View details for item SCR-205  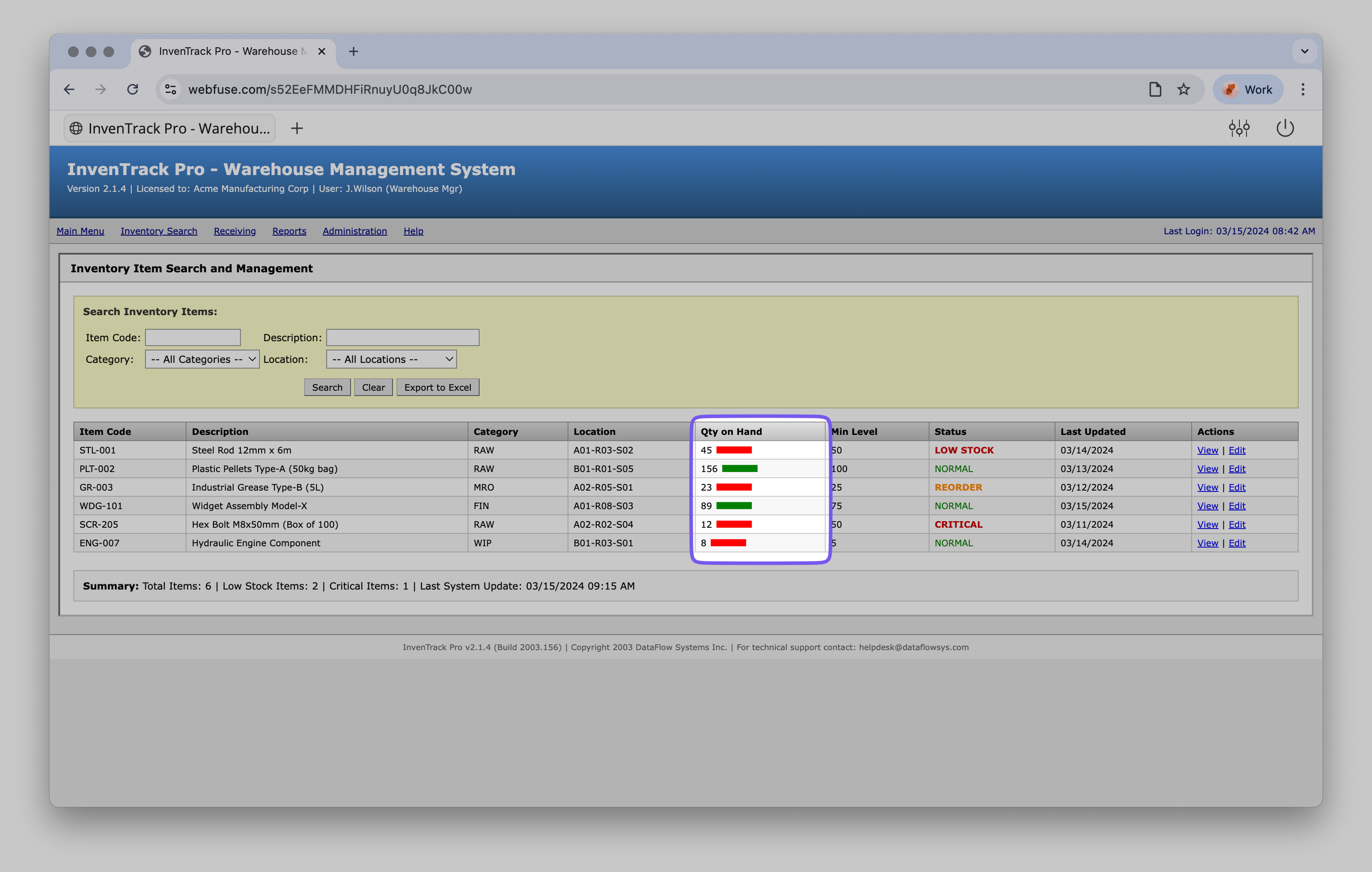pyautogui.click(x=1207, y=524)
